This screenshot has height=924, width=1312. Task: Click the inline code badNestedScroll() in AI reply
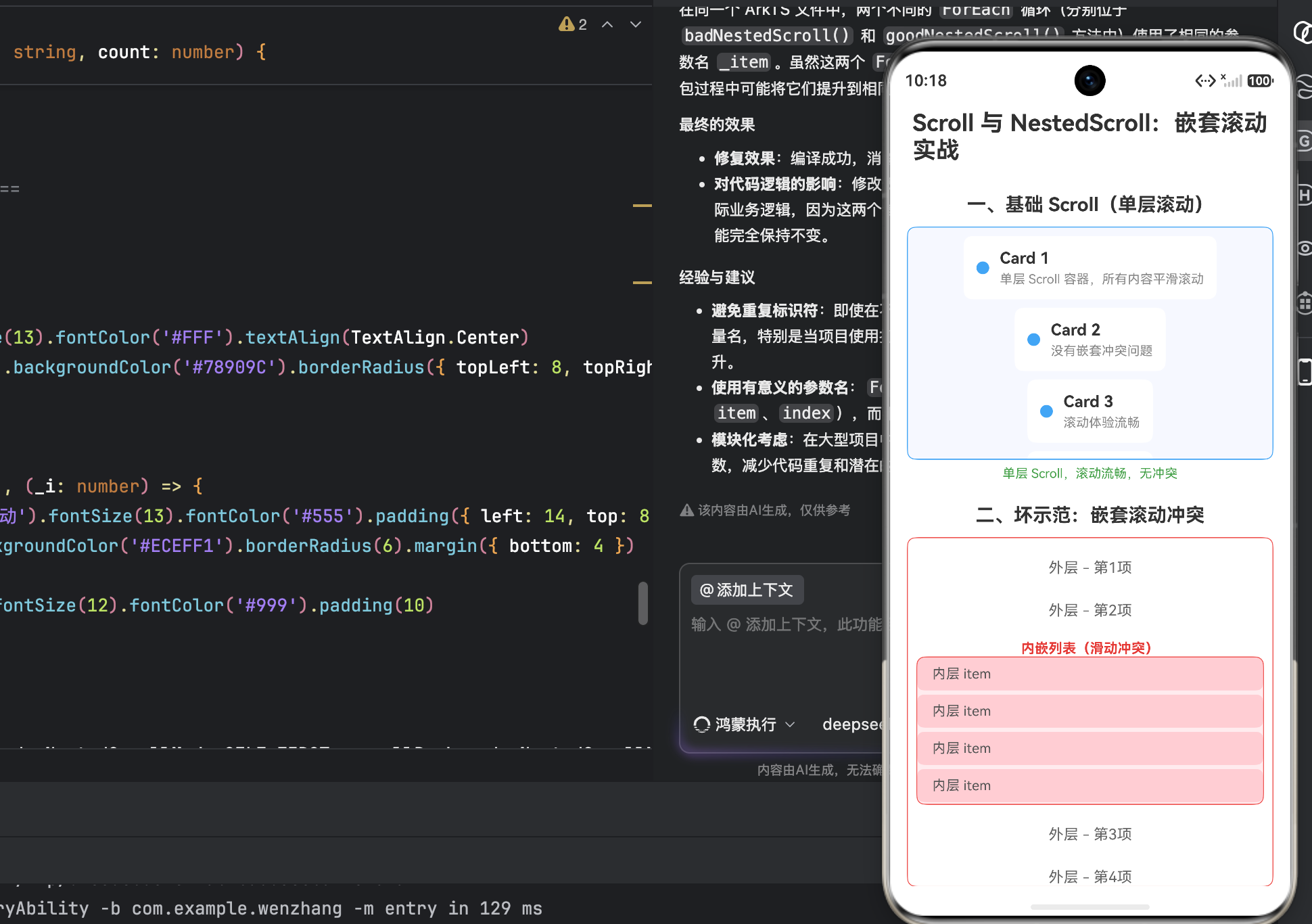[766, 35]
